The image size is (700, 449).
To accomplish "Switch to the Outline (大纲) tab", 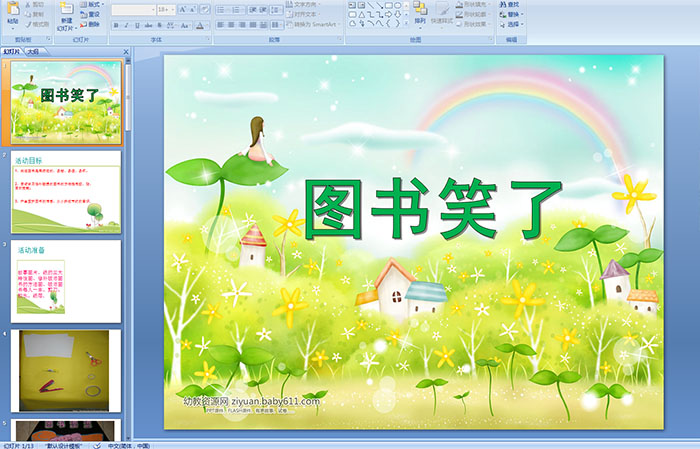I will click(x=34, y=50).
